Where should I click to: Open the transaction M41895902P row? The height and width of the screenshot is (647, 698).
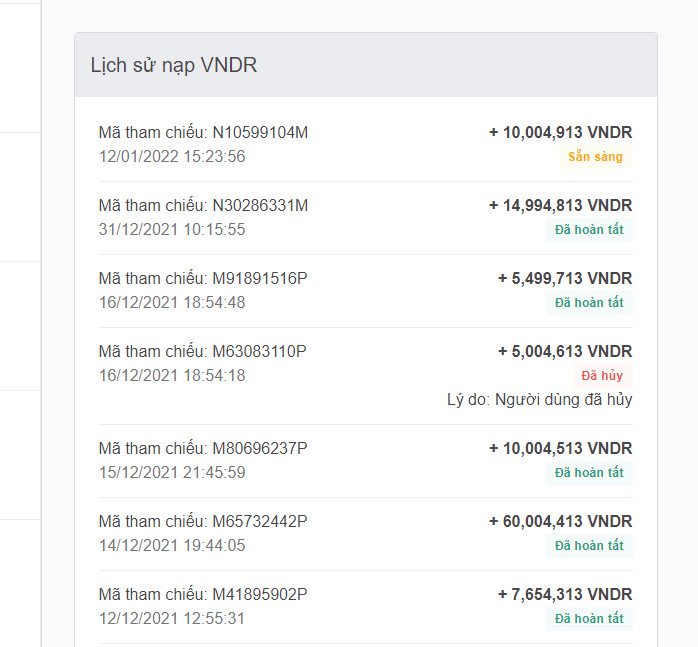tap(365, 607)
